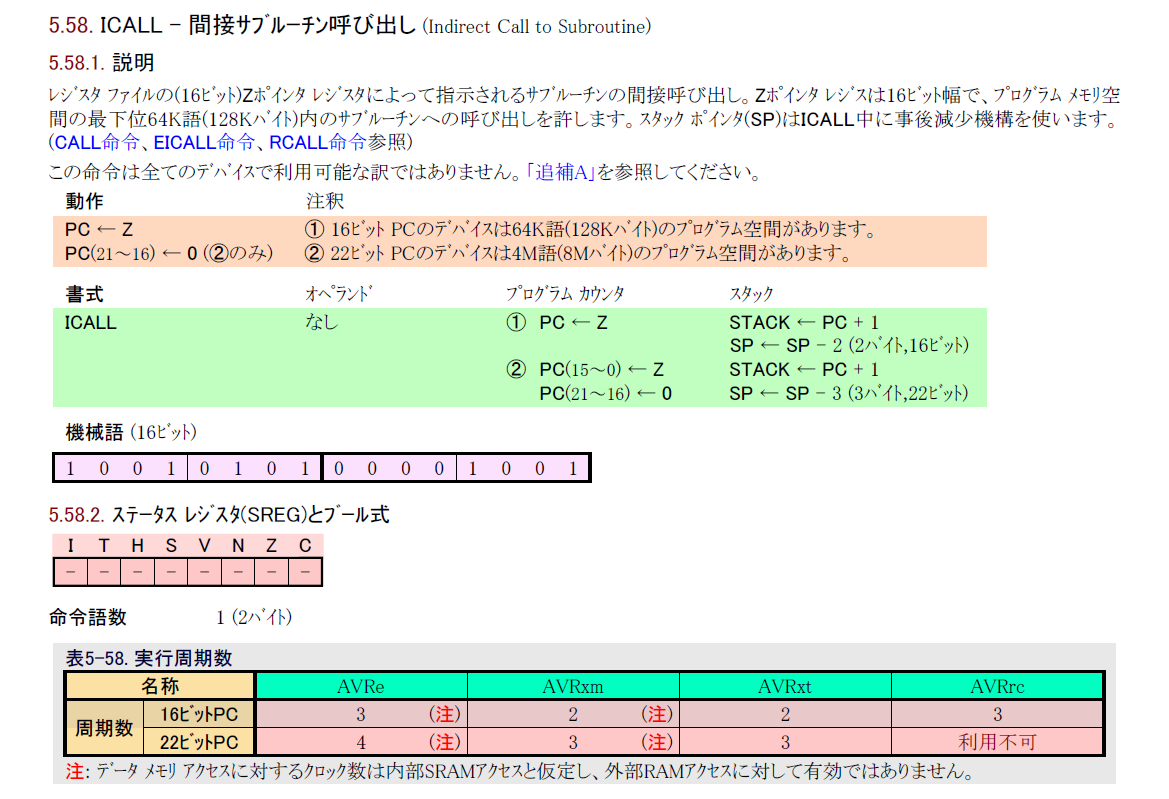Select the AVRrc column header
Image resolution: width=1169 pixels, height=799 pixels.
point(997,687)
